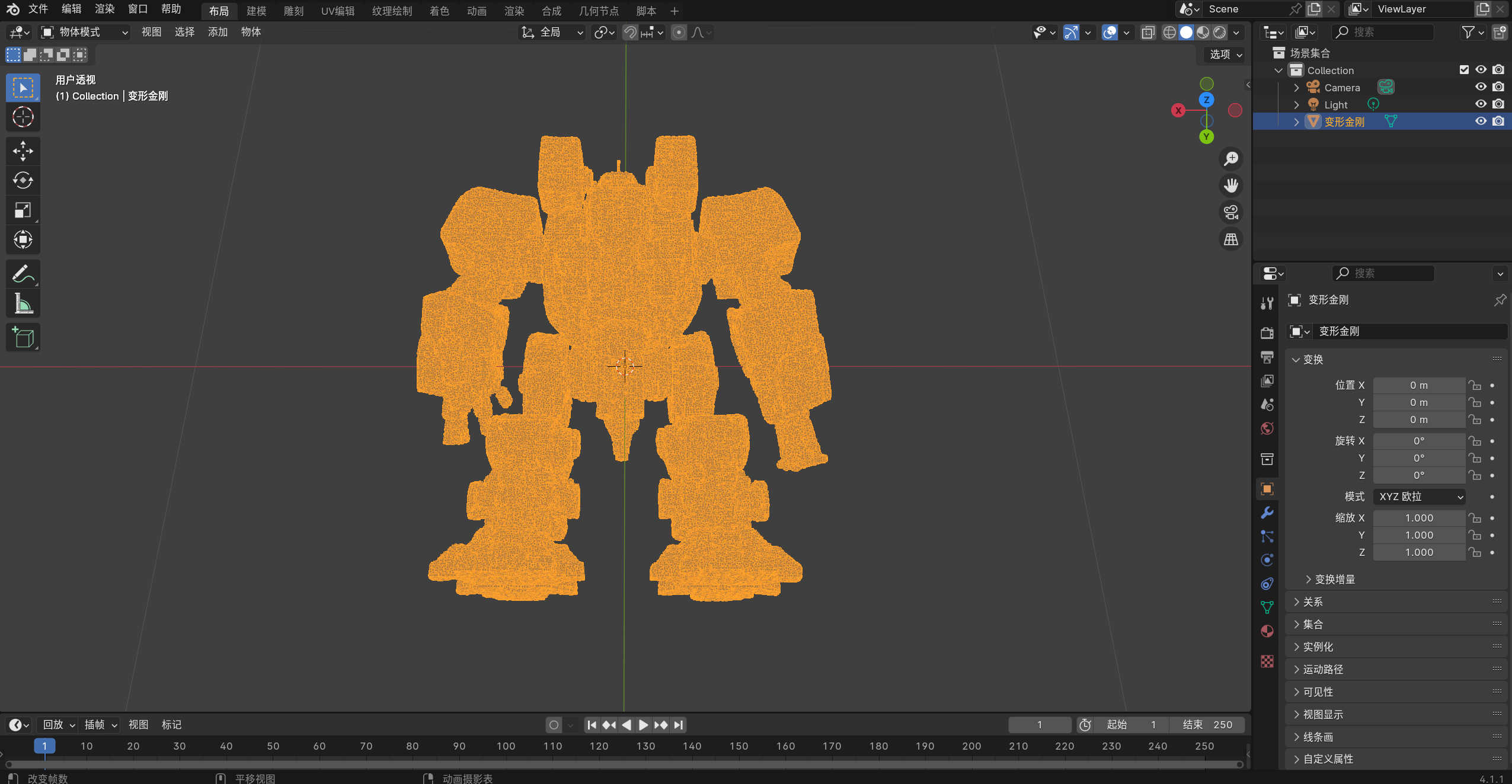Screen dimensions: 1512x784
Task: Click frame 100 on the timeline
Action: 506,746
